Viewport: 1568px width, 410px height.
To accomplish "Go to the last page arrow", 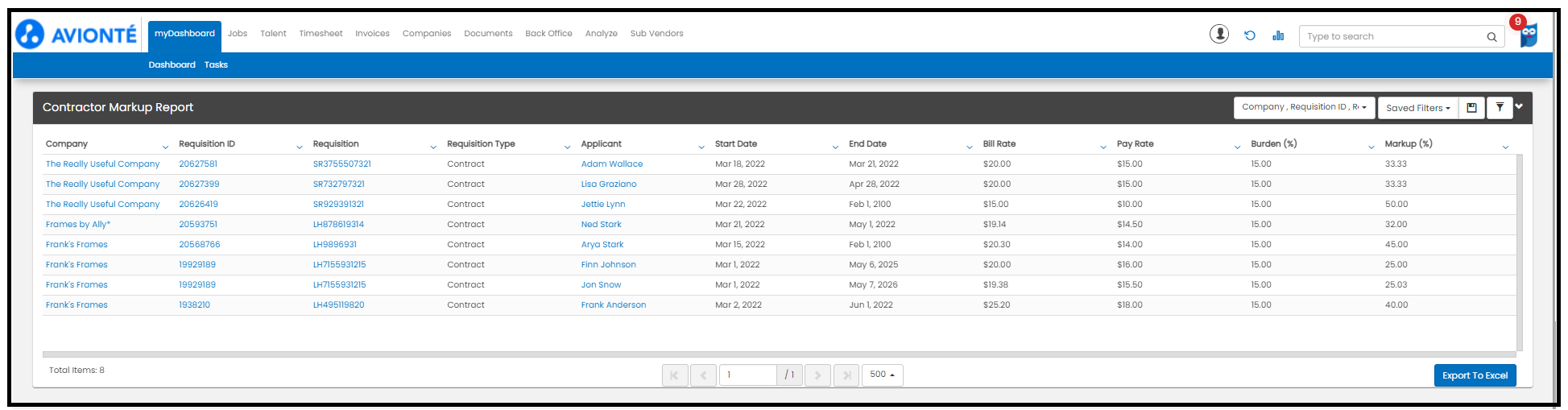I will pos(846,375).
